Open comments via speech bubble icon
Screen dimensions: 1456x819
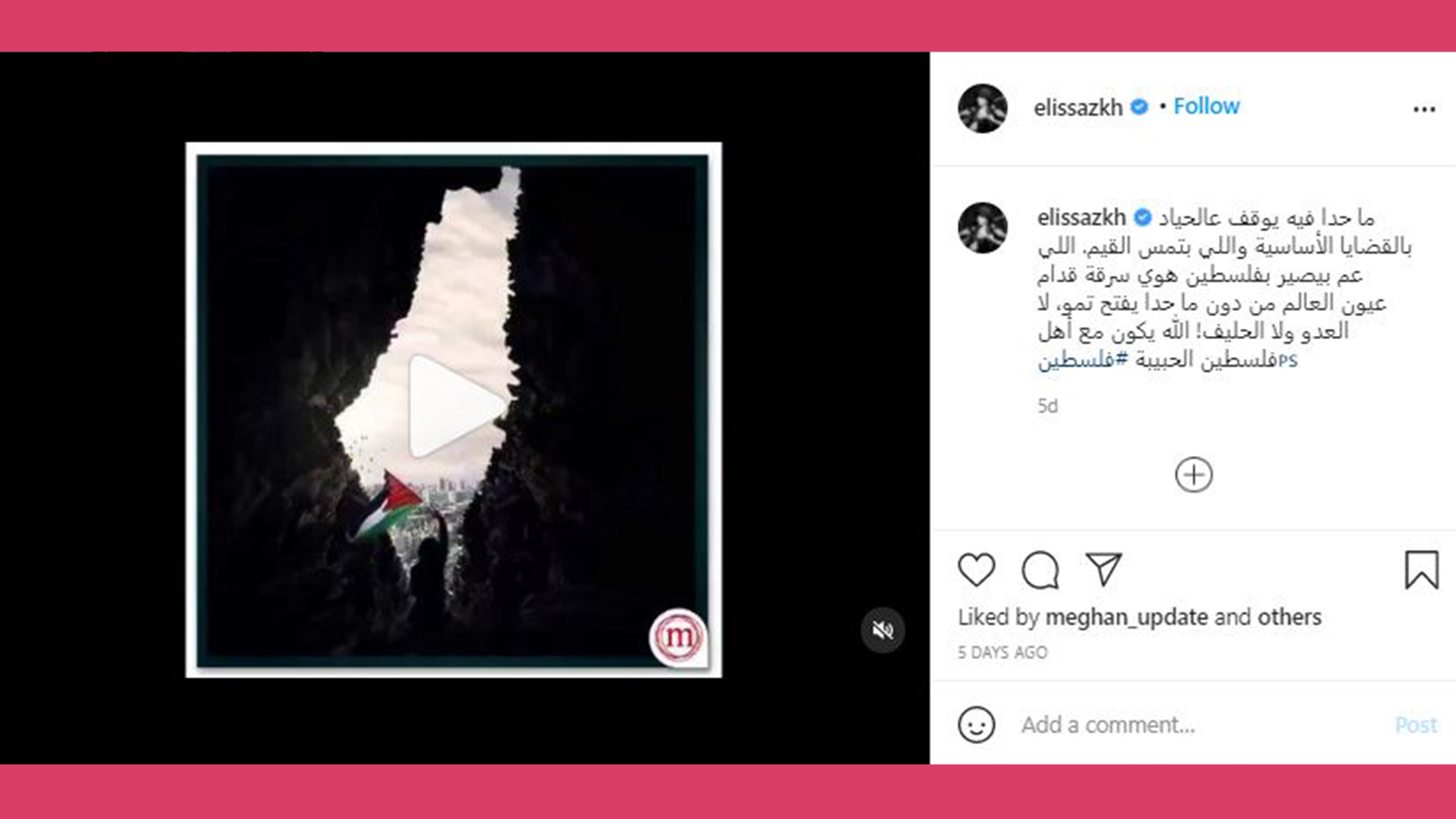[1040, 570]
